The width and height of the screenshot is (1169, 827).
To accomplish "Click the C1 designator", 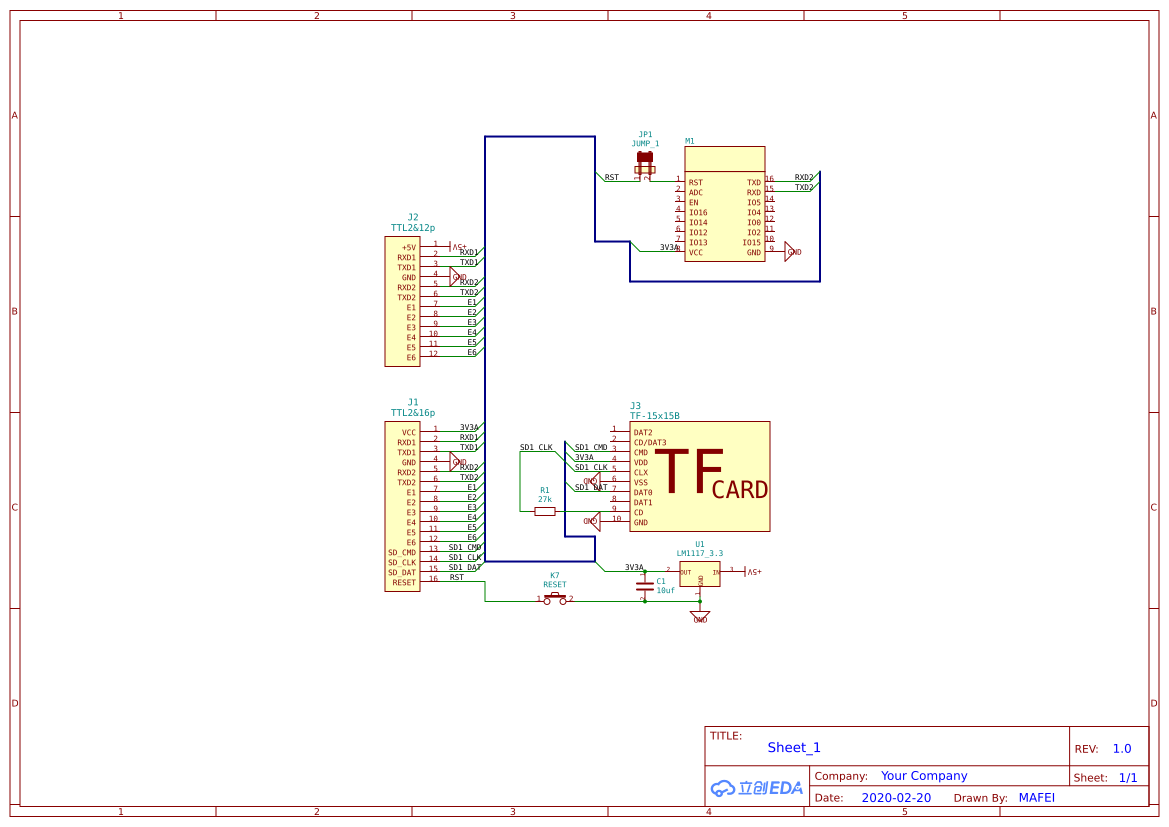I will [x=661, y=582].
